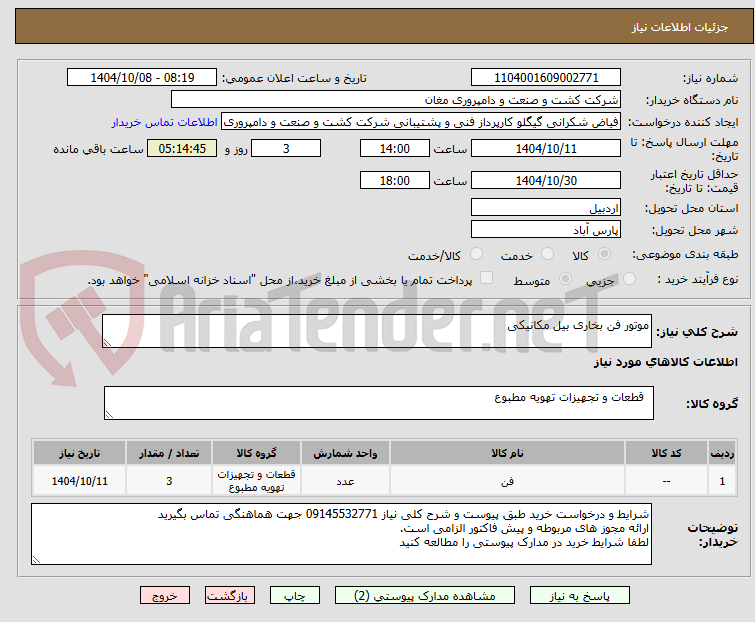Click the goods group box قطعات و تجهیزات تهویه
755x622 pixels.
click(x=378, y=402)
